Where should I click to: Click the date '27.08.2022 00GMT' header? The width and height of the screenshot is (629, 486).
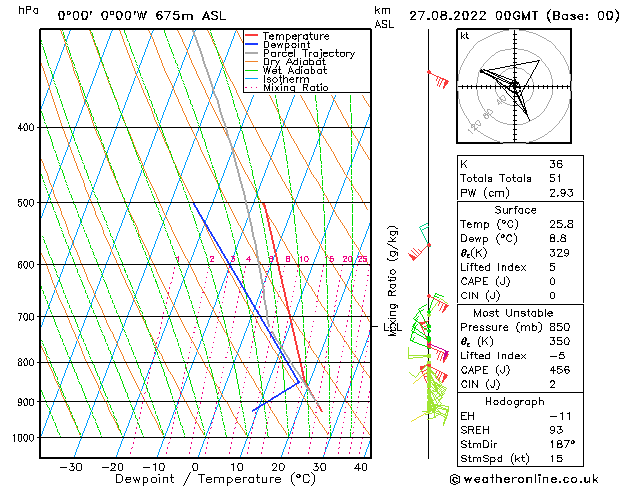[473, 16]
